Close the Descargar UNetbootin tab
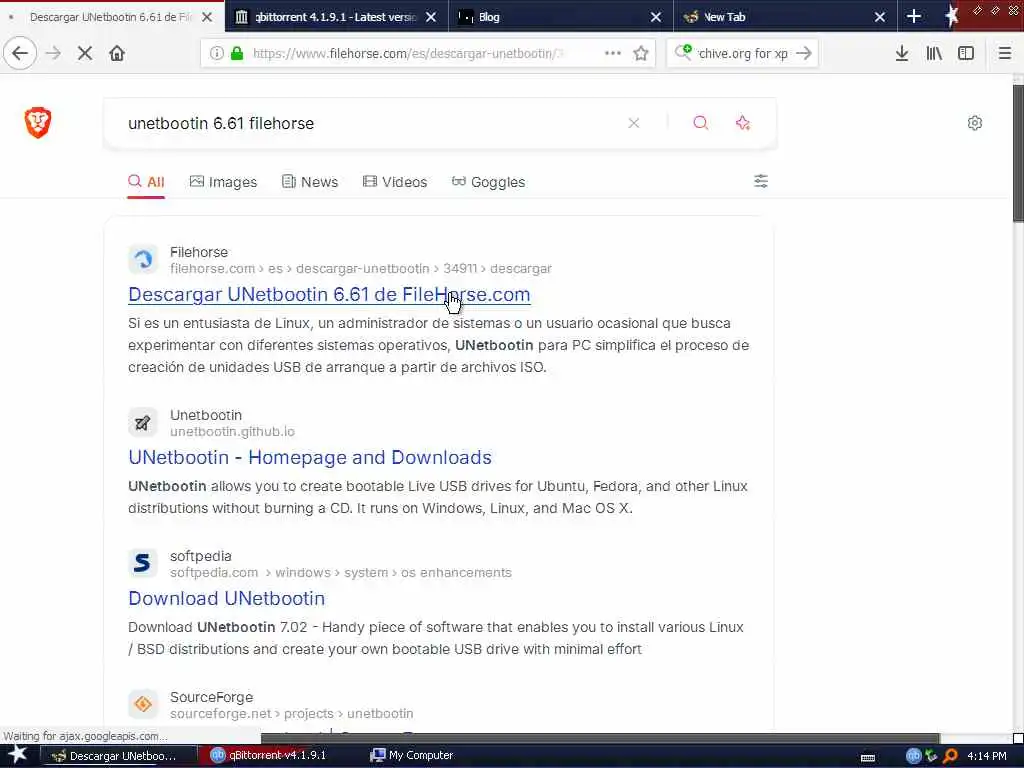The height and width of the screenshot is (768, 1024). point(207,17)
